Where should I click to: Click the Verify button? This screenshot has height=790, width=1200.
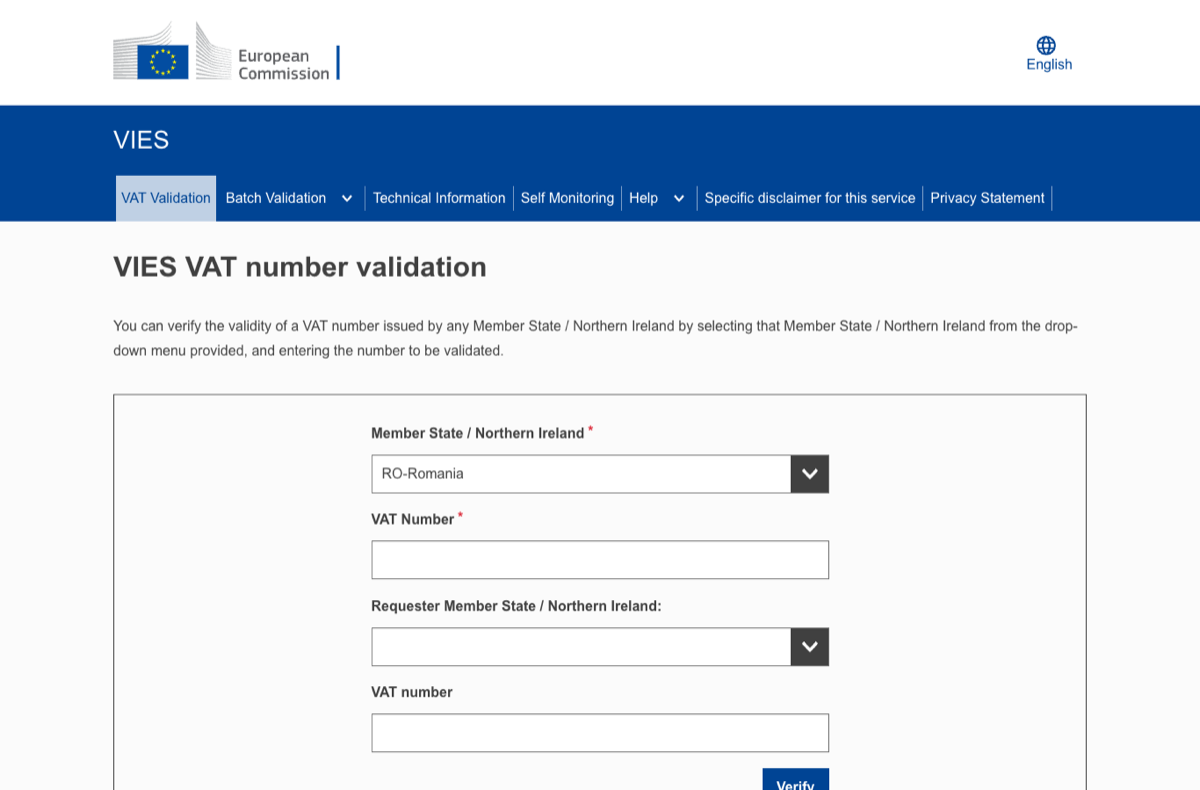(x=795, y=782)
